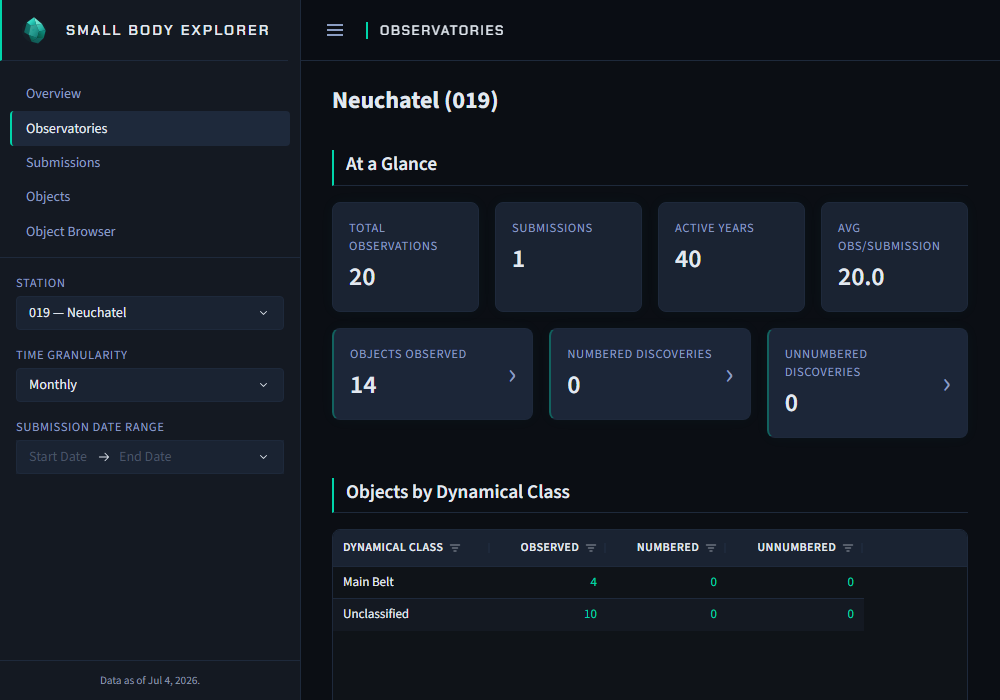The image size is (1000, 700).
Task: Open filter icon for Dynamical Class column
Action: pyautogui.click(x=455, y=548)
